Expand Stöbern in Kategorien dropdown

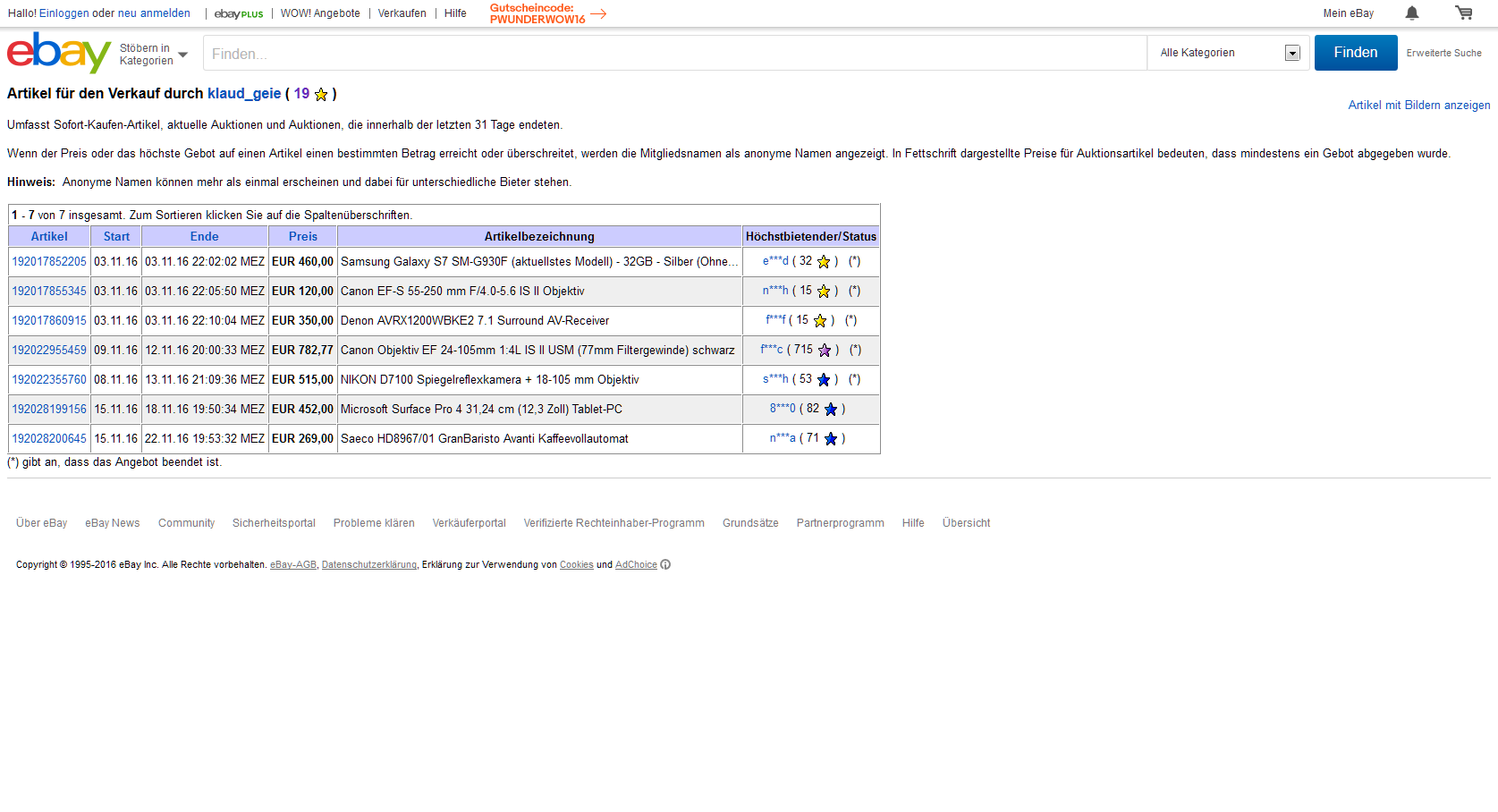(154, 55)
